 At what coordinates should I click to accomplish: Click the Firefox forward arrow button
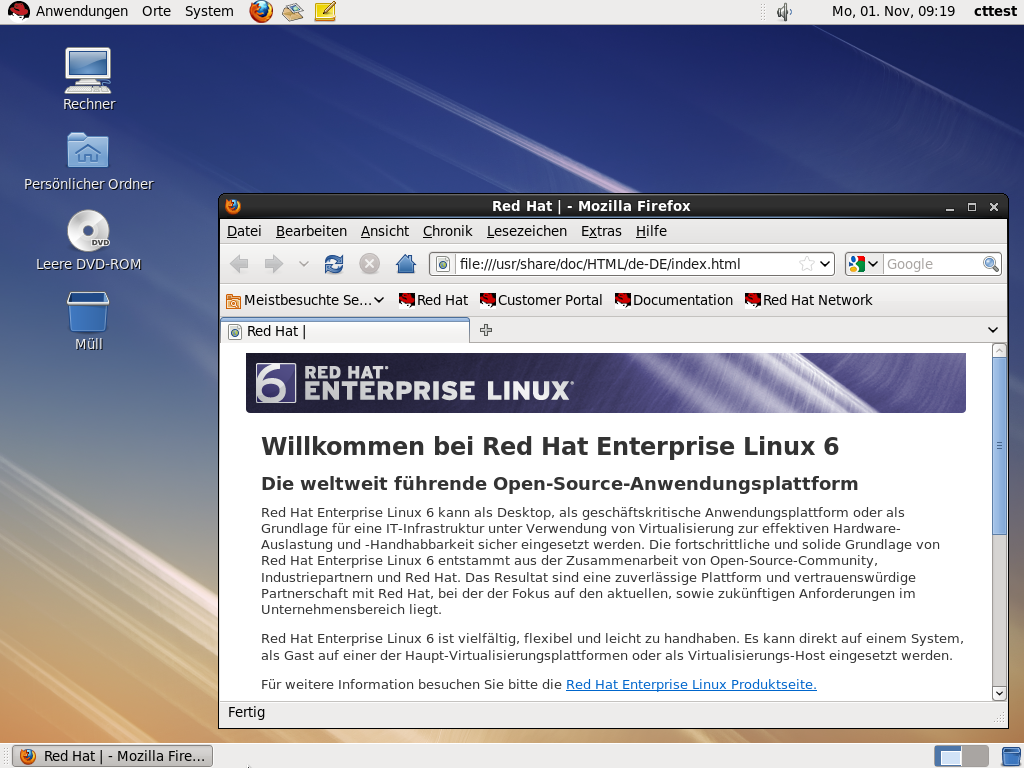point(273,264)
